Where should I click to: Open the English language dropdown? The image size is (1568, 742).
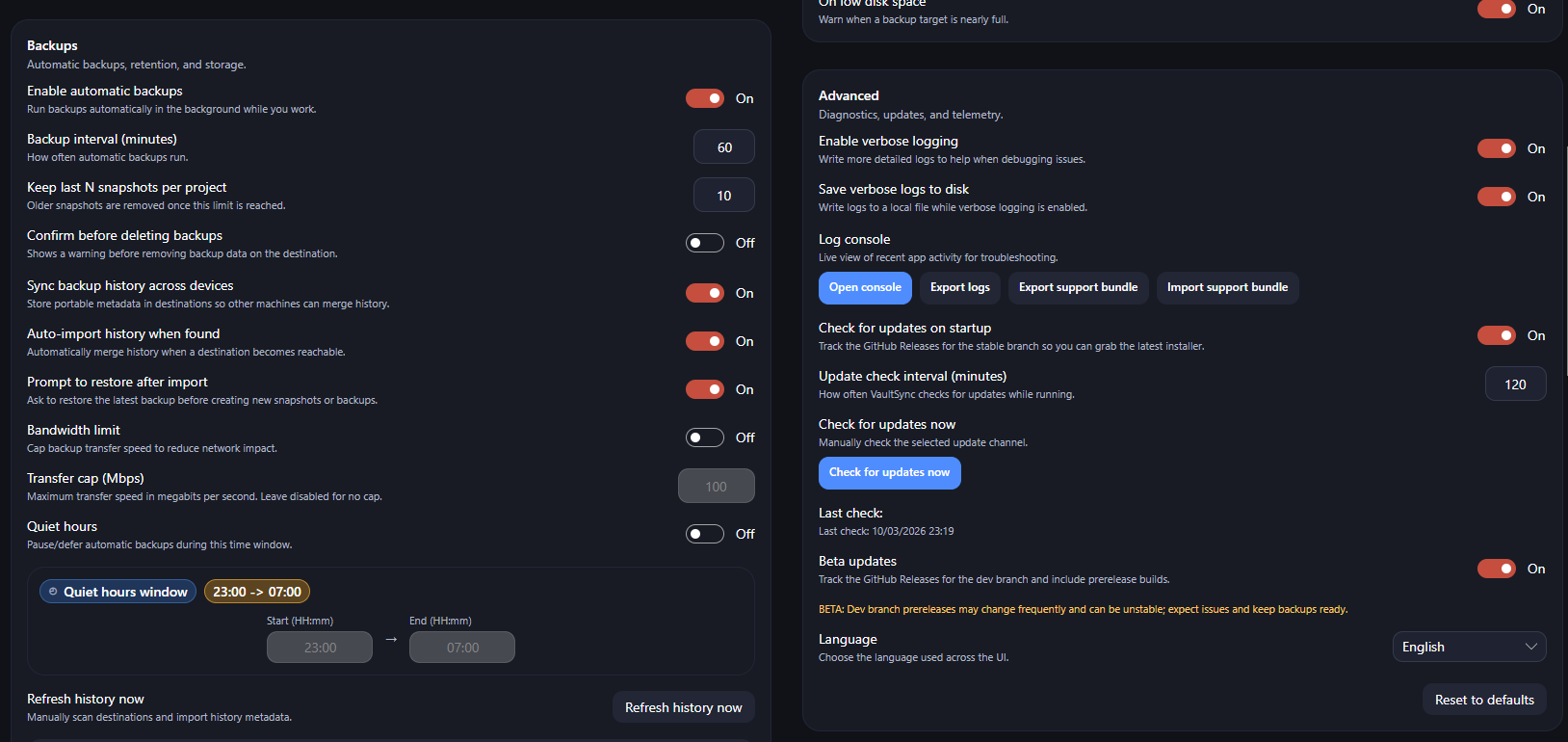click(x=1469, y=646)
